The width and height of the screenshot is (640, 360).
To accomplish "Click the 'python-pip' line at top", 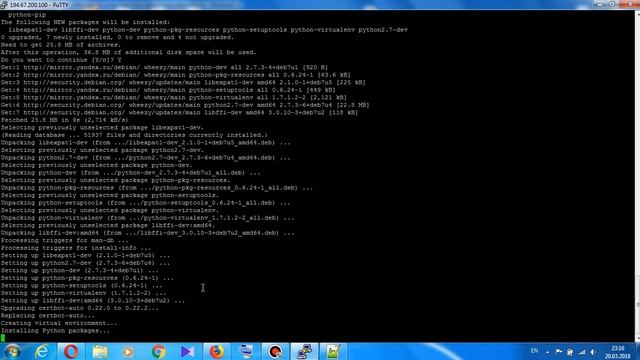I will click(x=27, y=15).
